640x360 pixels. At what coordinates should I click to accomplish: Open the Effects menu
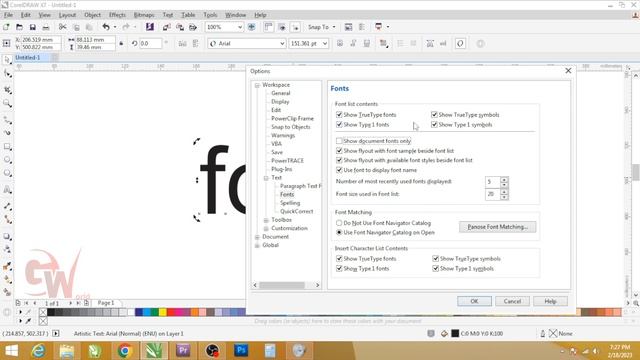click(x=117, y=15)
